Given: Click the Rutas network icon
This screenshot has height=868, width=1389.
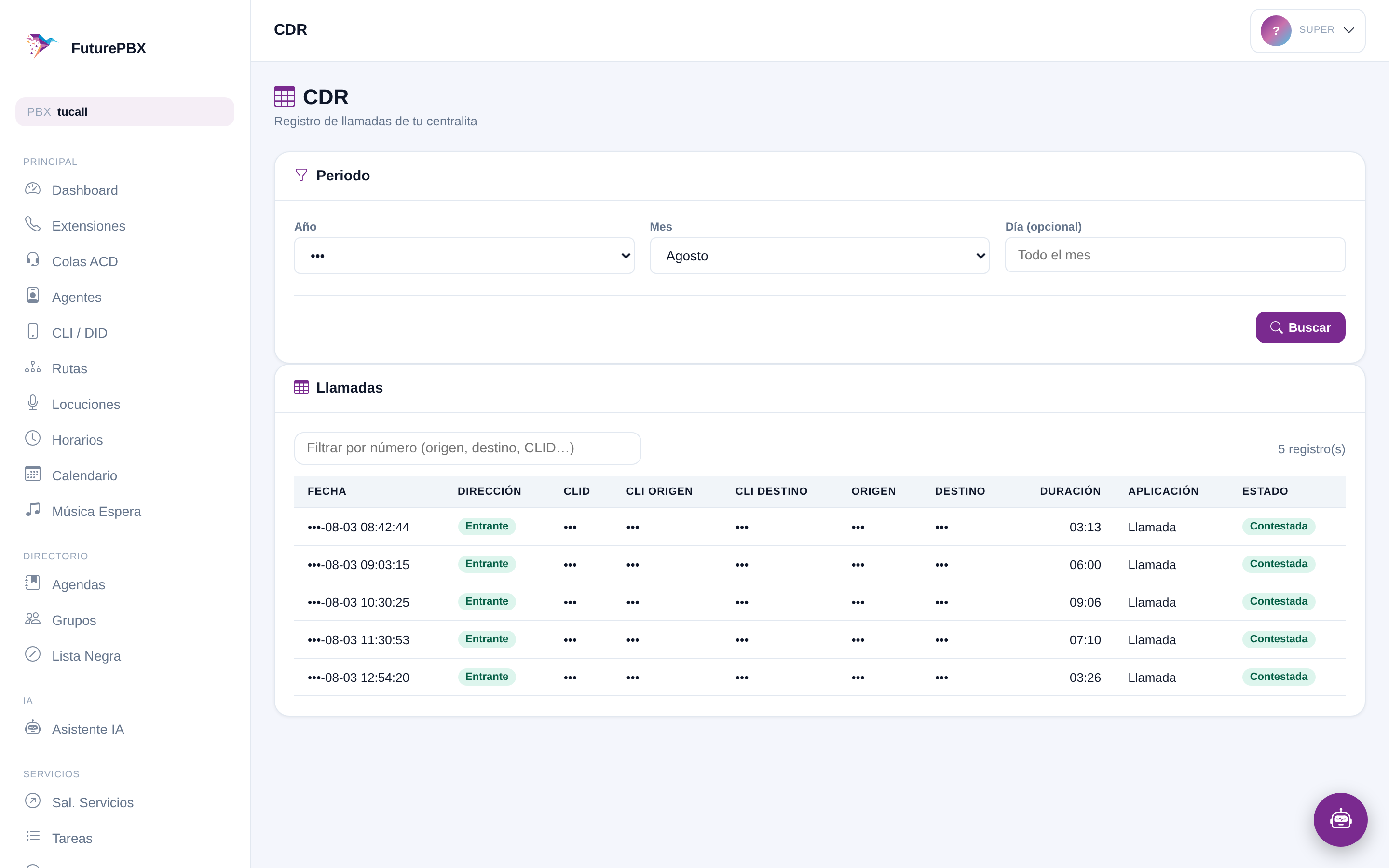Looking at the screenshot, I should click(33, 367).
